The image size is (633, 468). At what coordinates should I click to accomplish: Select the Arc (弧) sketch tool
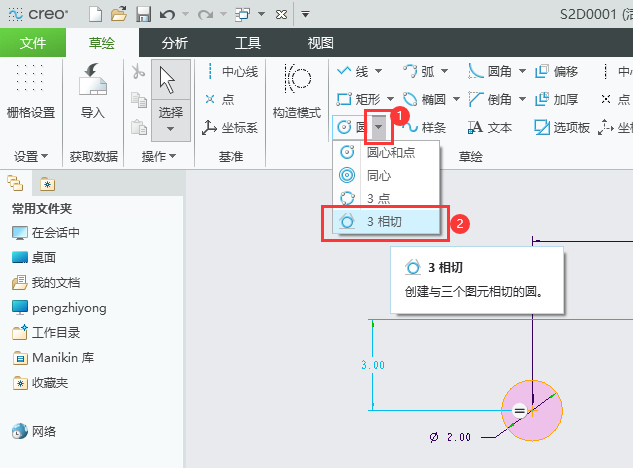[x=419, y=71]
